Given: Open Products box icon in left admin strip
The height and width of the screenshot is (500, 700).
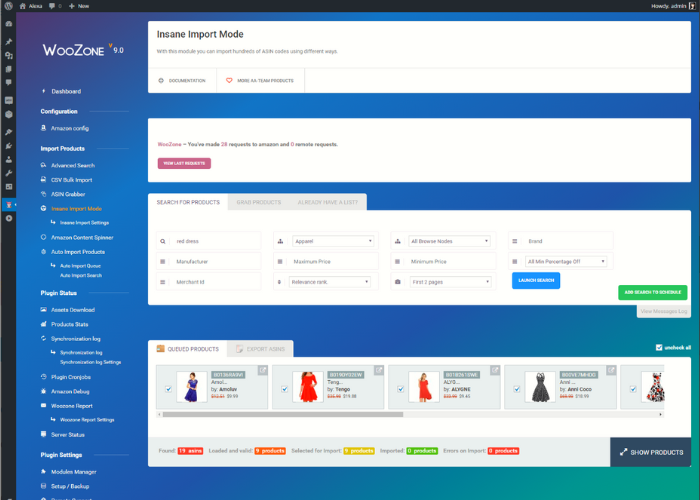Looking at the screenshot, I should pos(8,114).
